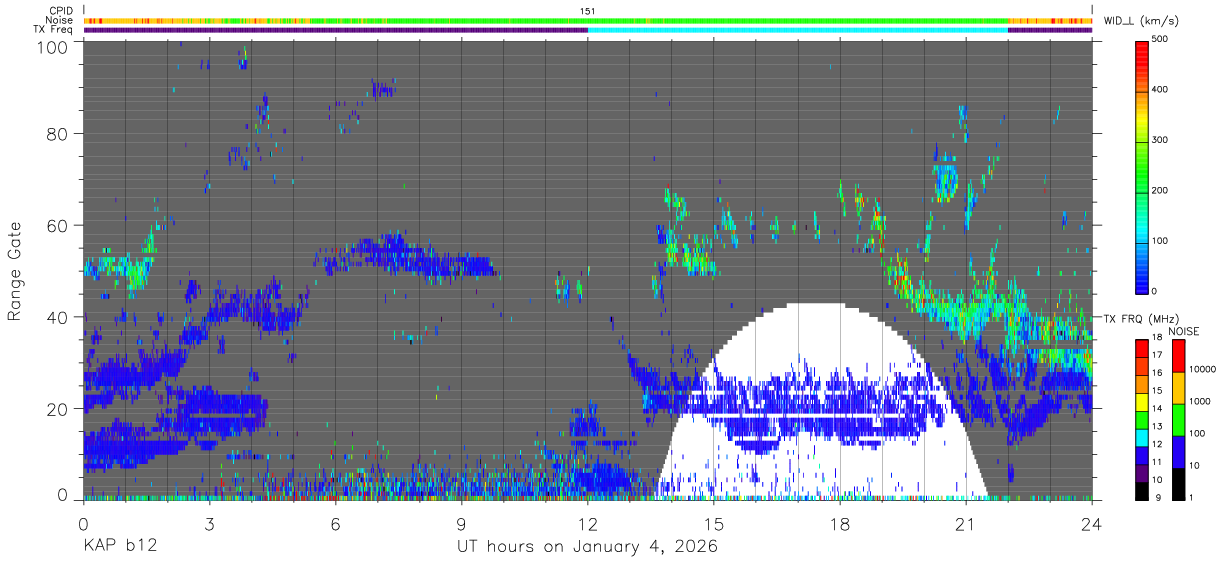Click the CPID value 151

[587, 11]
